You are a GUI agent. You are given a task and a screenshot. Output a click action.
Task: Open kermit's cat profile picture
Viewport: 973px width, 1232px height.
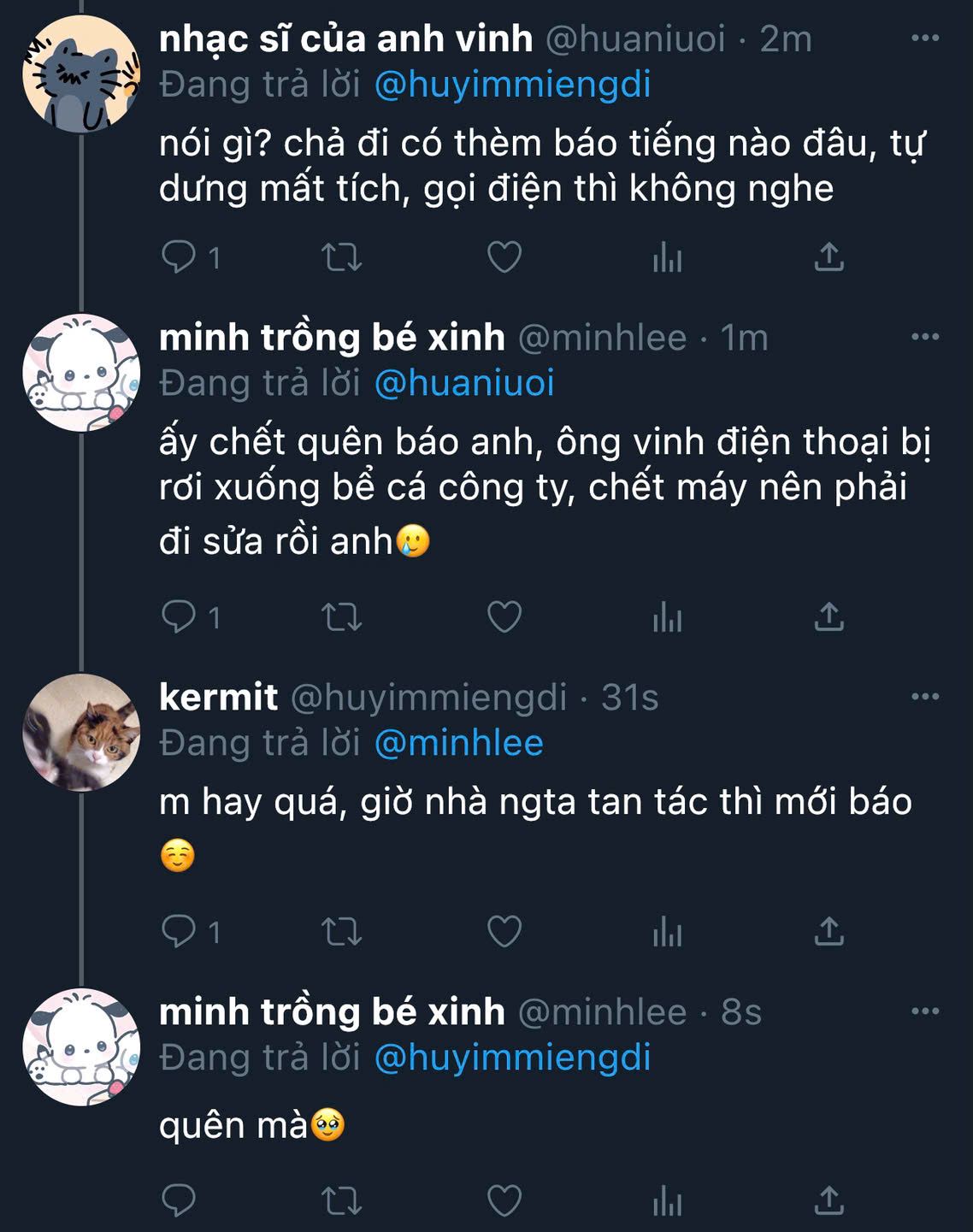81,732
